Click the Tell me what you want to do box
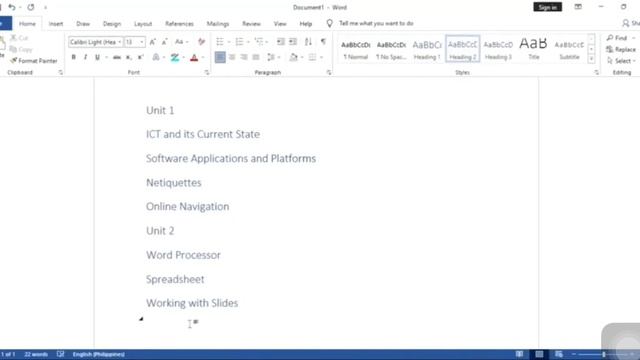The image size is (640, 360). (x=376, y=23)
